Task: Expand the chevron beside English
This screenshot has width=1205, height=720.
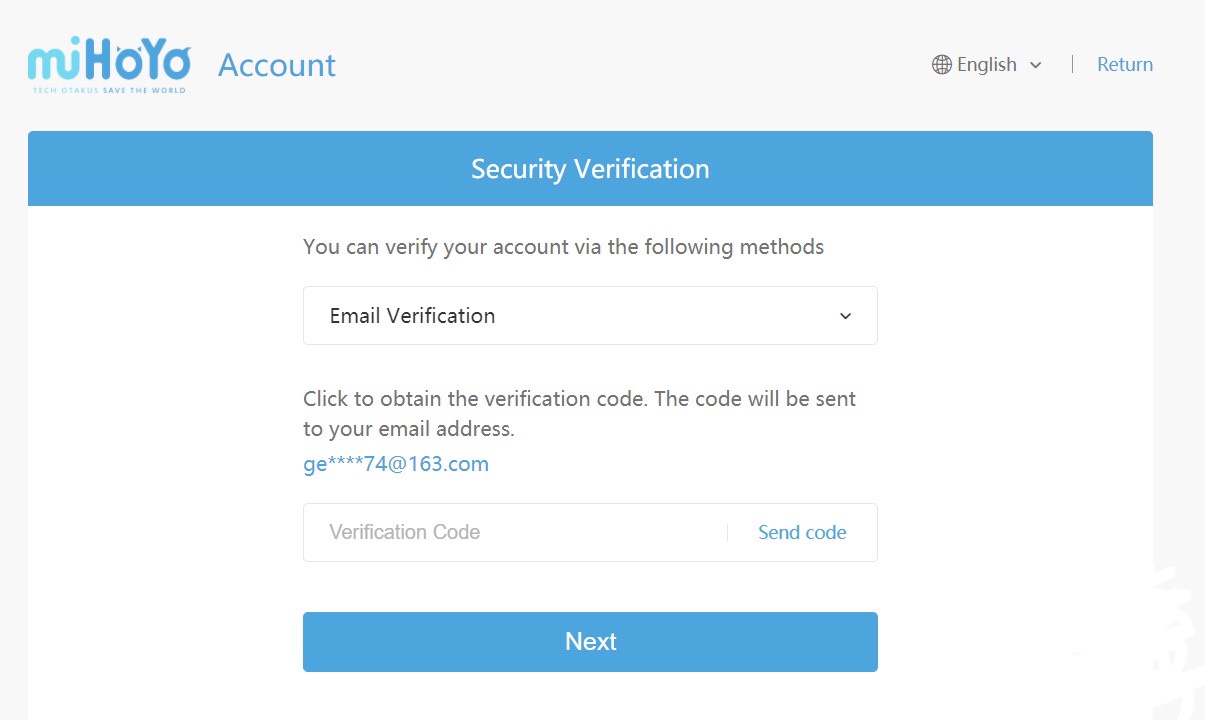Action: (1036, 65)
